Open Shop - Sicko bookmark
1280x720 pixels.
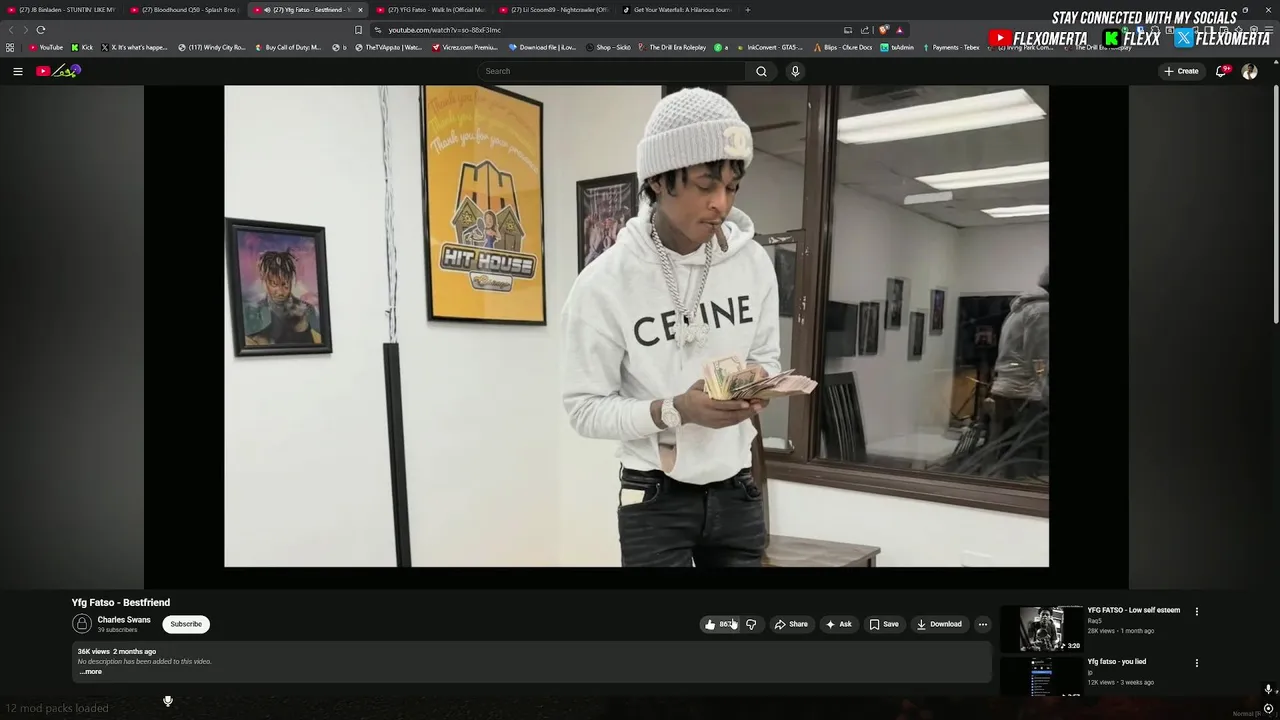tap(608, 47)
